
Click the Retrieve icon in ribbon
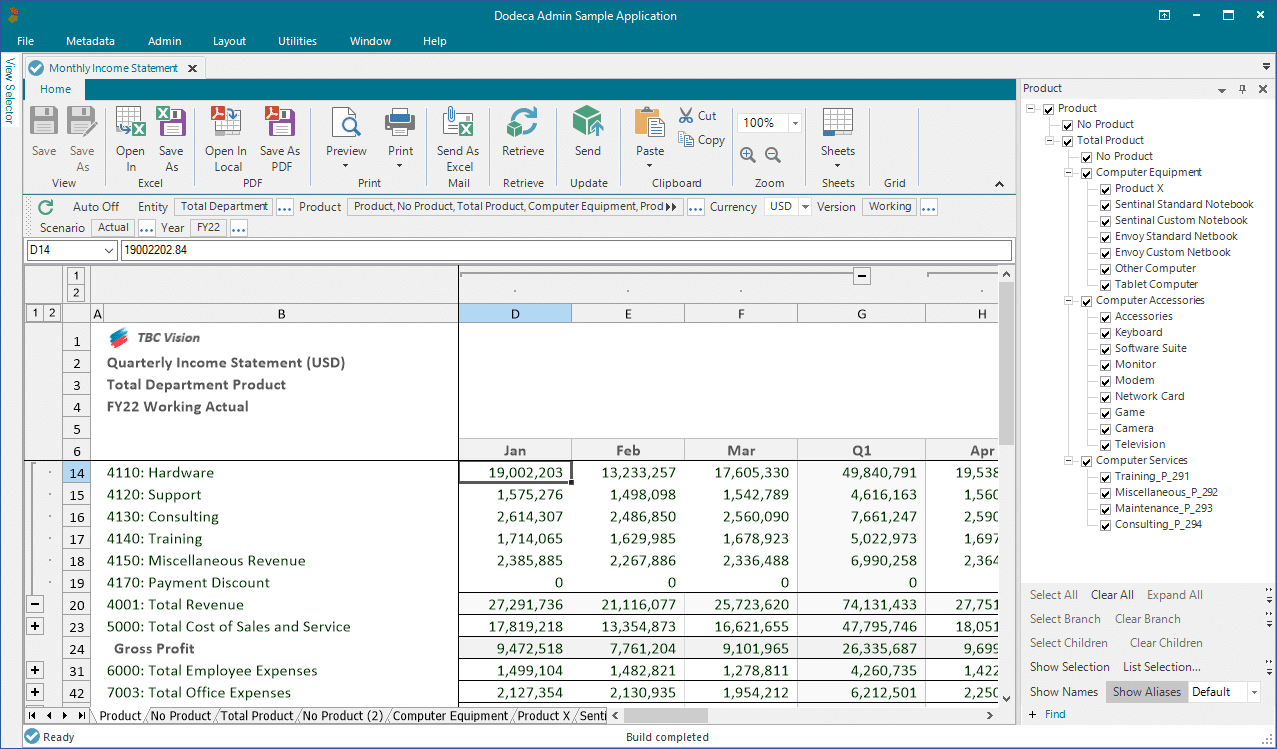pyautogui.click(x=523, y=124)
